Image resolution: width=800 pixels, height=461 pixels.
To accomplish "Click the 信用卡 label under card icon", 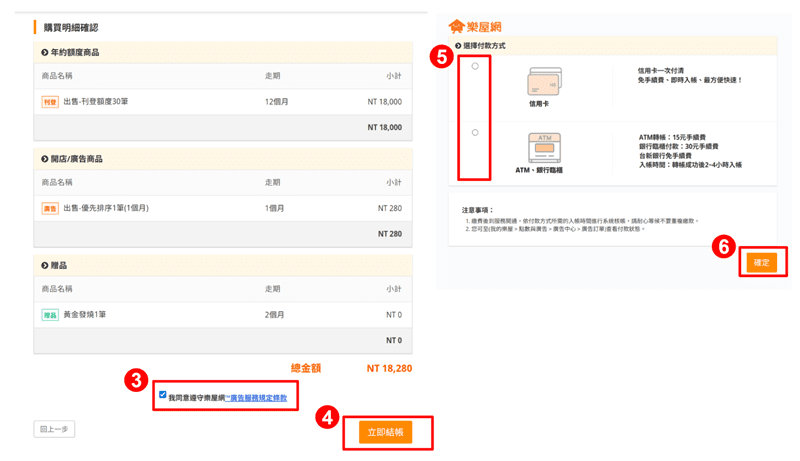I will click(539, 104).
